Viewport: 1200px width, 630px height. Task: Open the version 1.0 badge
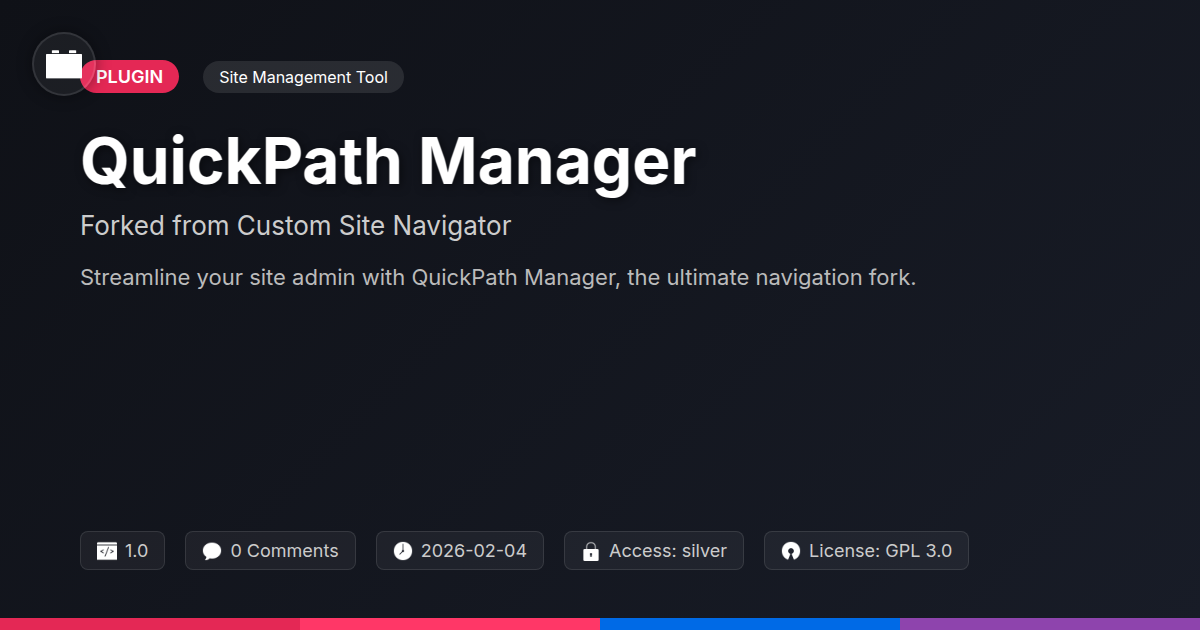(122, 551)
